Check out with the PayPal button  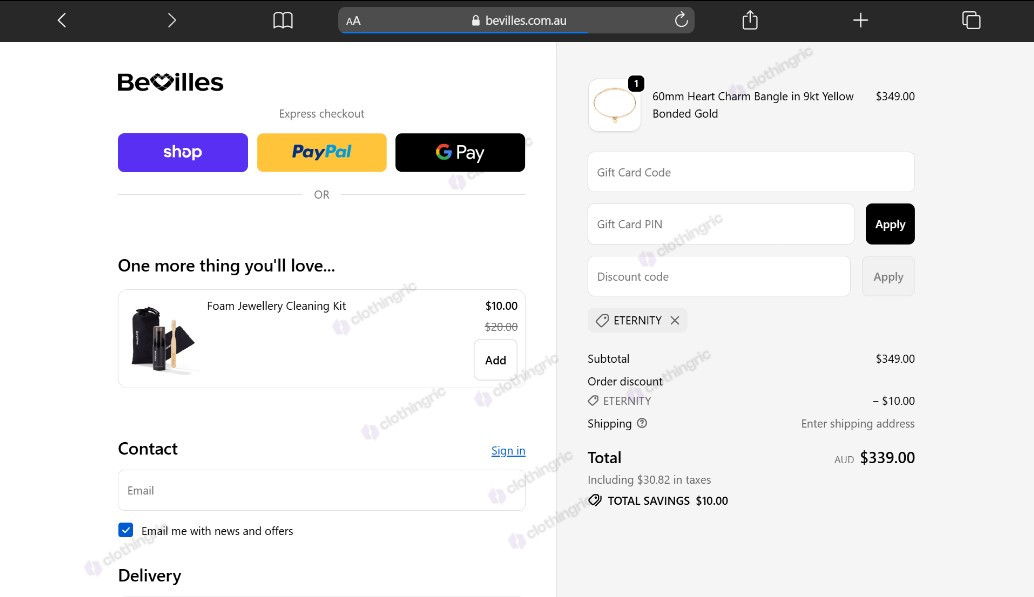[x=322, y=152]
